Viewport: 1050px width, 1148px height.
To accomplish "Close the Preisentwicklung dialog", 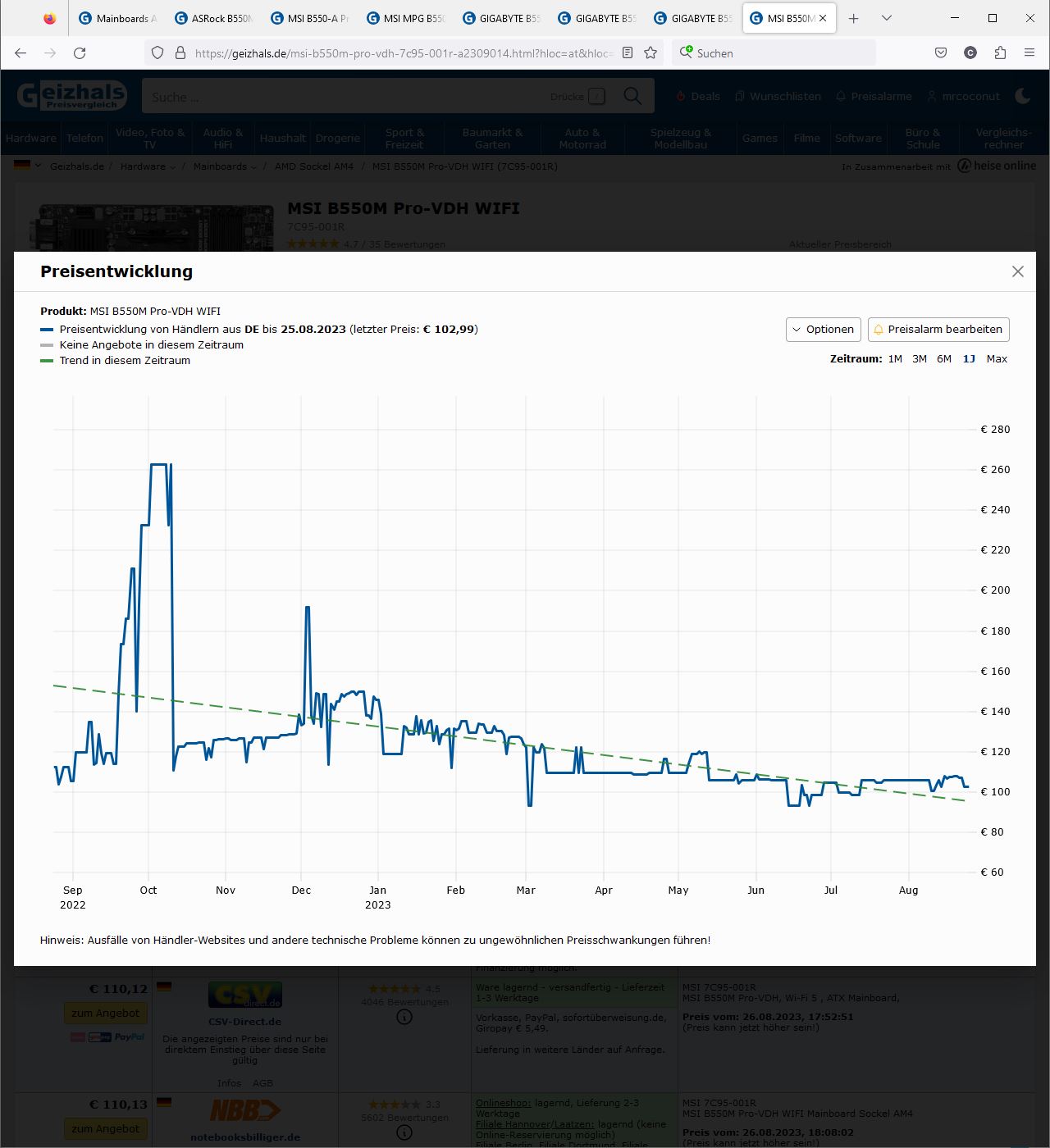I will pos(1018,271).
